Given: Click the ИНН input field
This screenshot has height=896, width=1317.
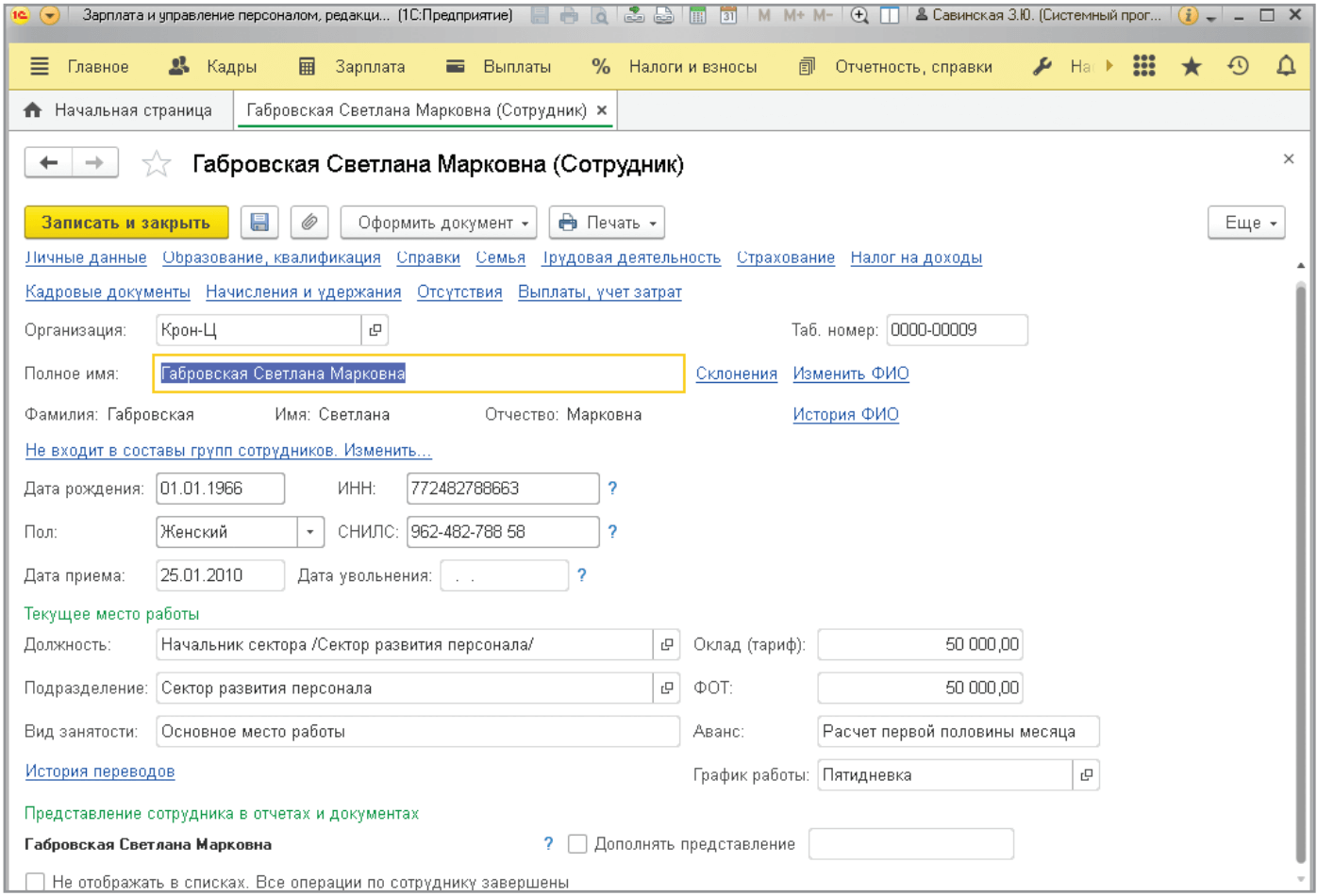Looking at the screenshot, I should pyautogui.click(x=503, y=489).
